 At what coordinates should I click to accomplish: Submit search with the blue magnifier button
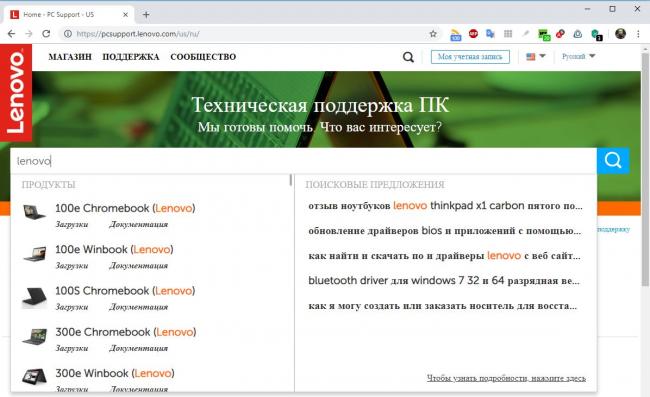pyautogui.click(x=613, y=160)
